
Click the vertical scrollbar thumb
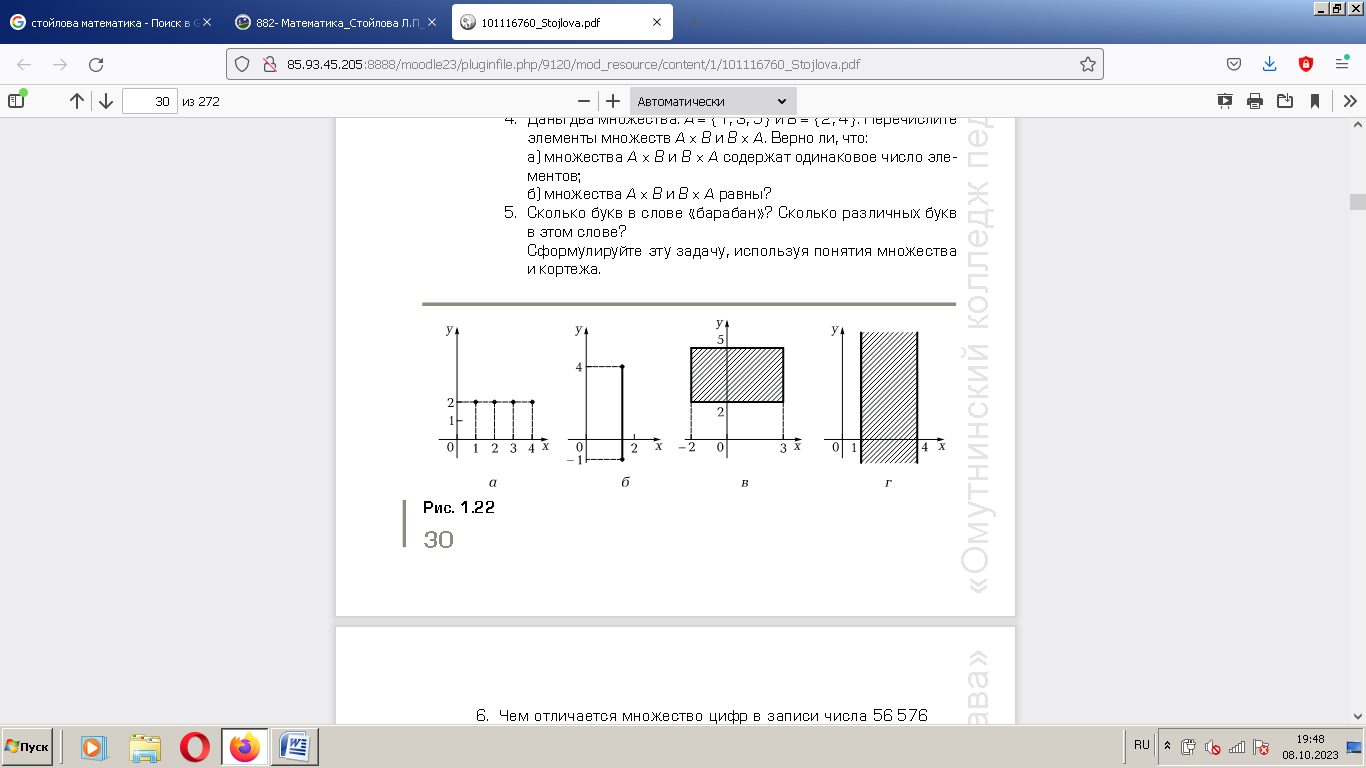tap(1357, 201)
